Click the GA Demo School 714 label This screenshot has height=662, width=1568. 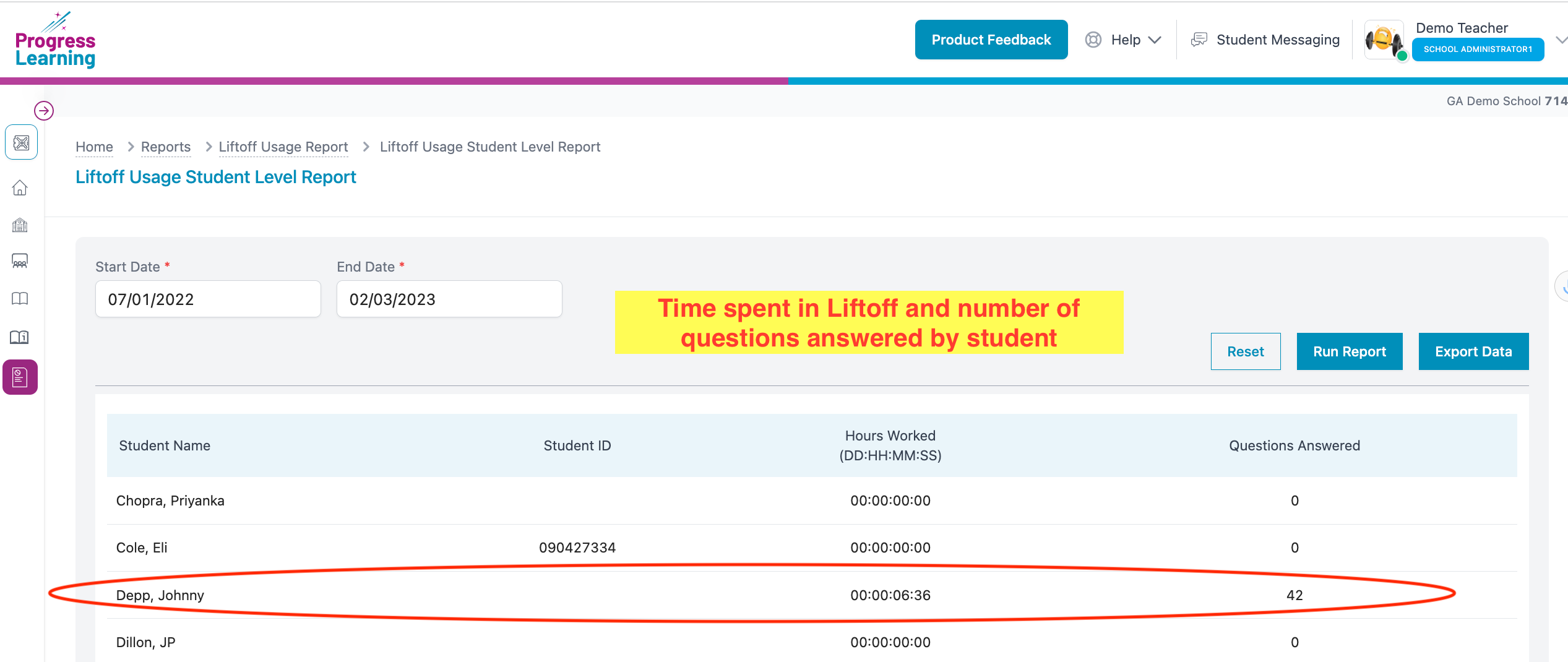pos(1507,101)
